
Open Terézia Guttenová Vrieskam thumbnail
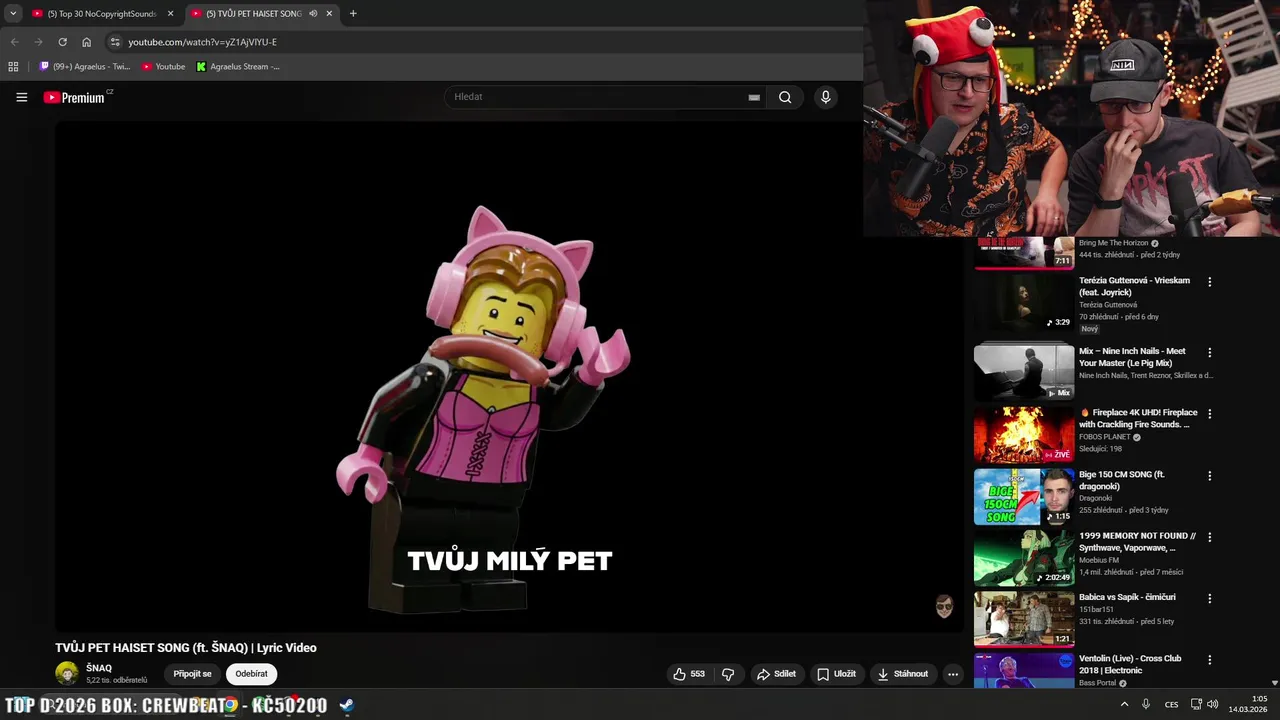click(x=1024, y=304)
